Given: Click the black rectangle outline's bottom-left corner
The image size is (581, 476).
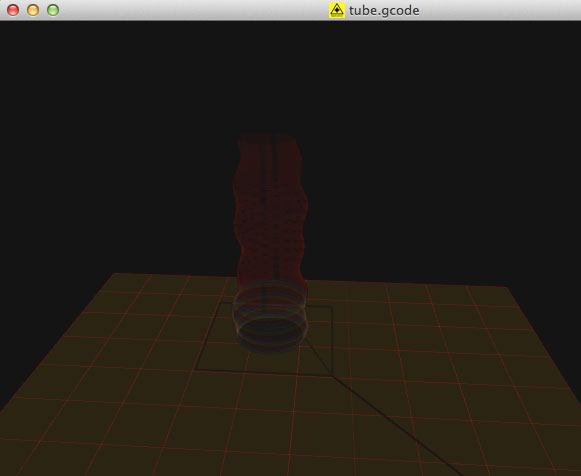Looking at the screenshot, I should 196,369.
